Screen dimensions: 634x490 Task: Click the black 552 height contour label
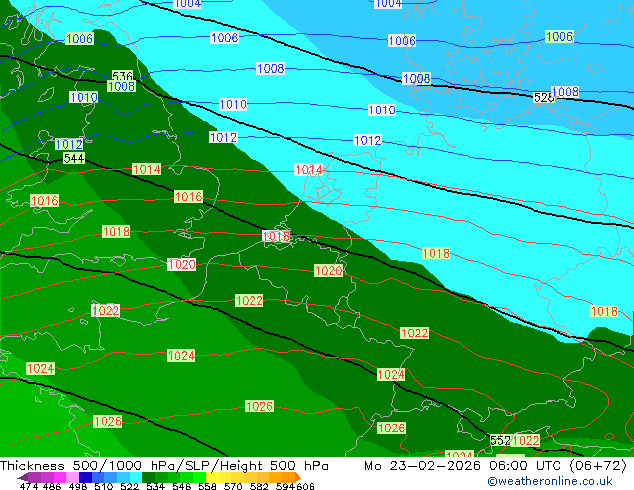501,440
